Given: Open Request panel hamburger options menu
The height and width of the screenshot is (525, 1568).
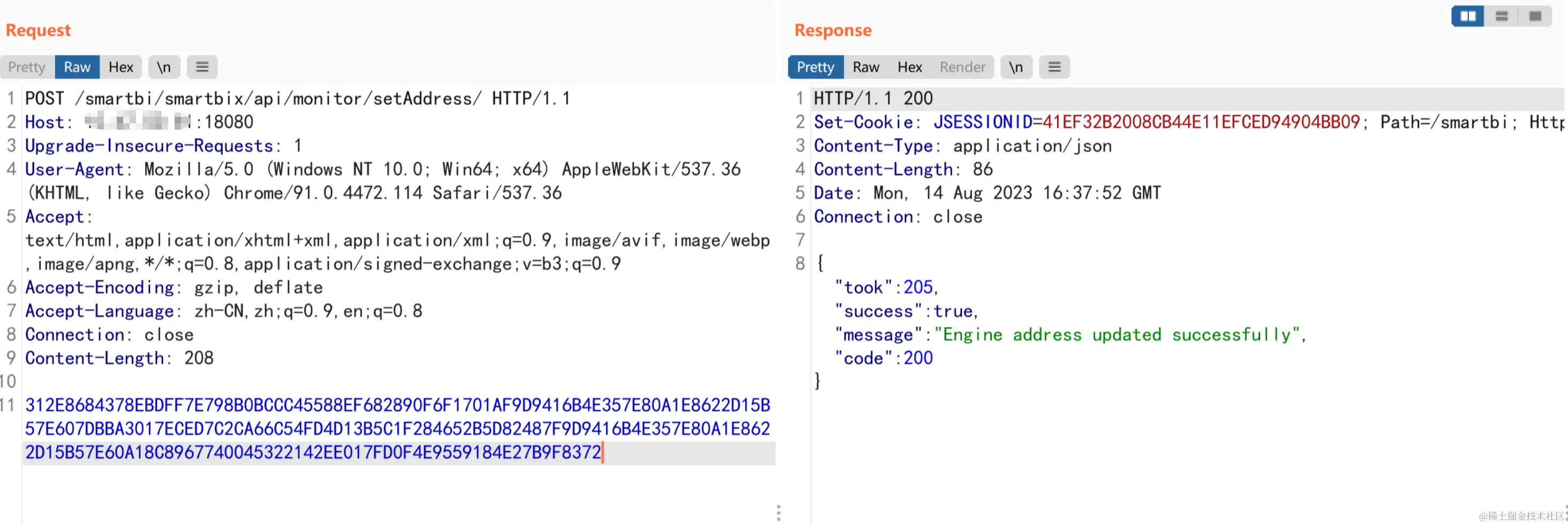Looking at the screenshot, I should pos(202,67).
